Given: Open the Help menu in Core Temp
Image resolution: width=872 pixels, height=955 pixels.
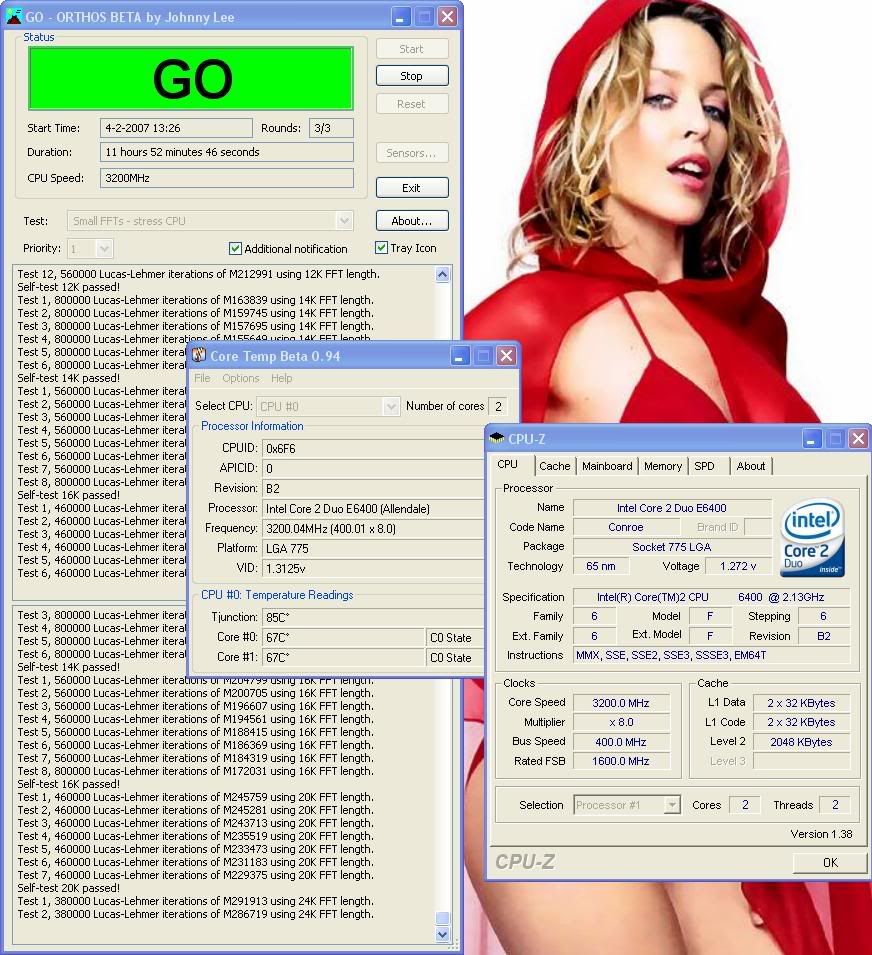Looking at the screenshot, I should (x=281, y=378).
